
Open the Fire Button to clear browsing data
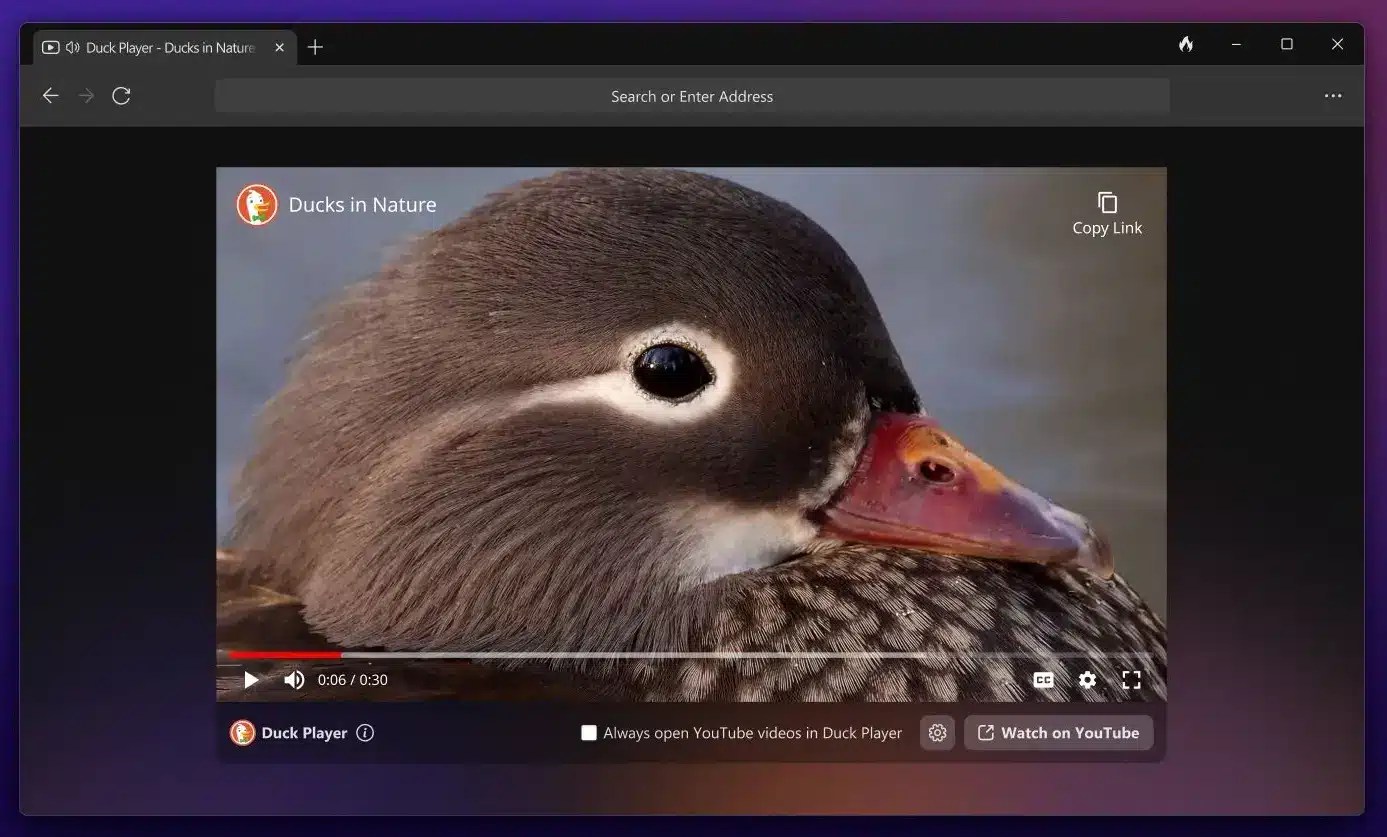(x=1185, y=44)
